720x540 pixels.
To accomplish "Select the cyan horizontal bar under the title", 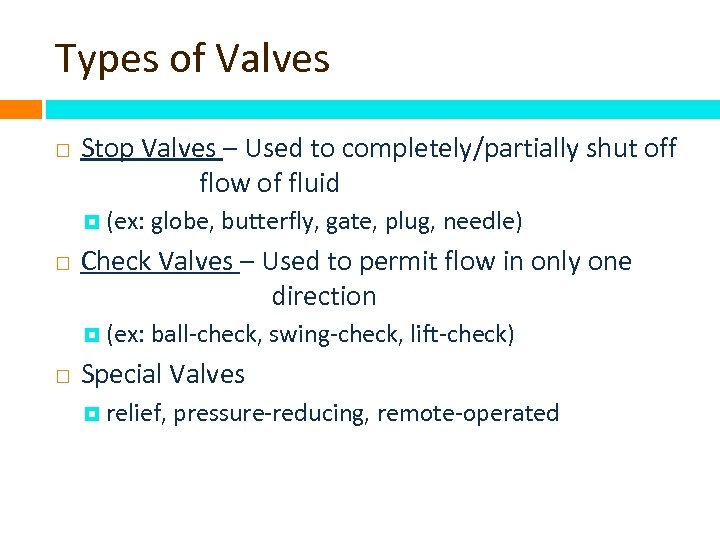I will click(382, 109).
